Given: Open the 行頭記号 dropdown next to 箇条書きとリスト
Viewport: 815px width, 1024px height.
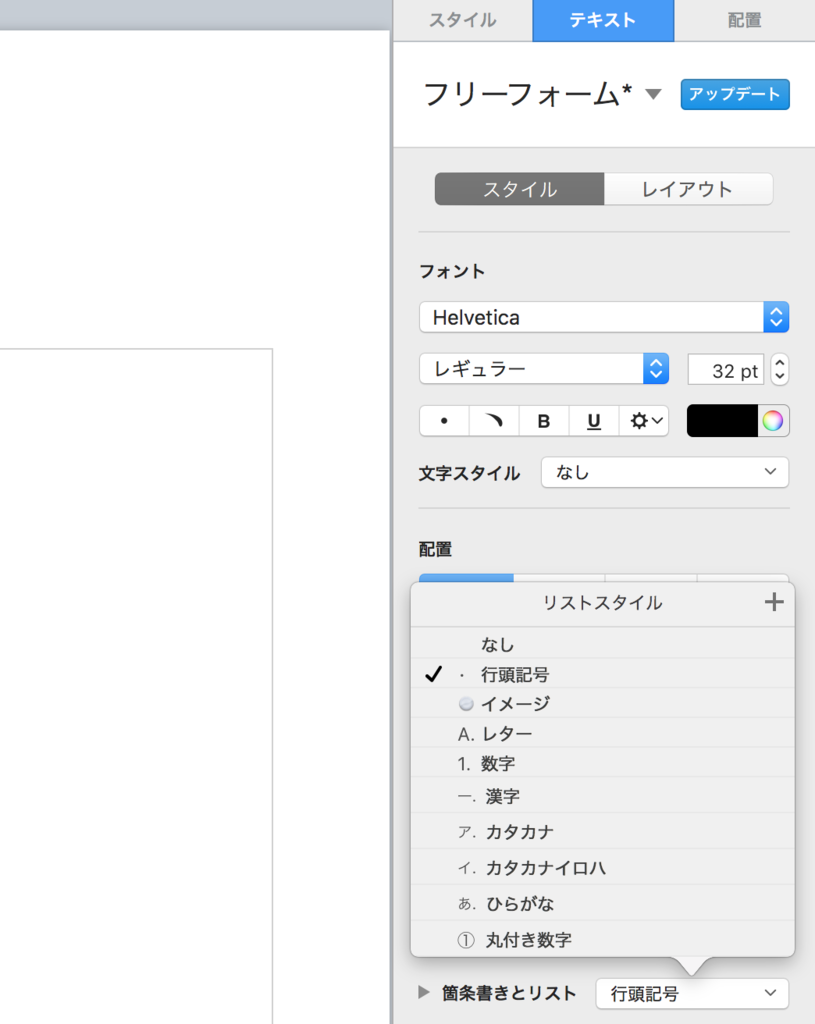Looking at the screenshot, I should [x=692, y=994].
